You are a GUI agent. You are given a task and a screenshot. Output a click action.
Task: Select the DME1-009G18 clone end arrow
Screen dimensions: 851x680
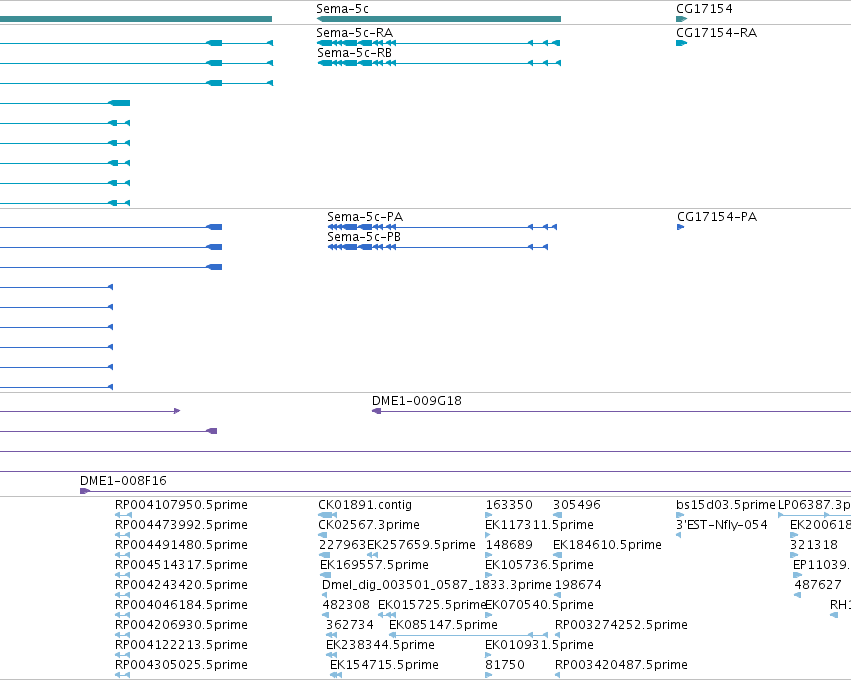click(x=377, y=411)
